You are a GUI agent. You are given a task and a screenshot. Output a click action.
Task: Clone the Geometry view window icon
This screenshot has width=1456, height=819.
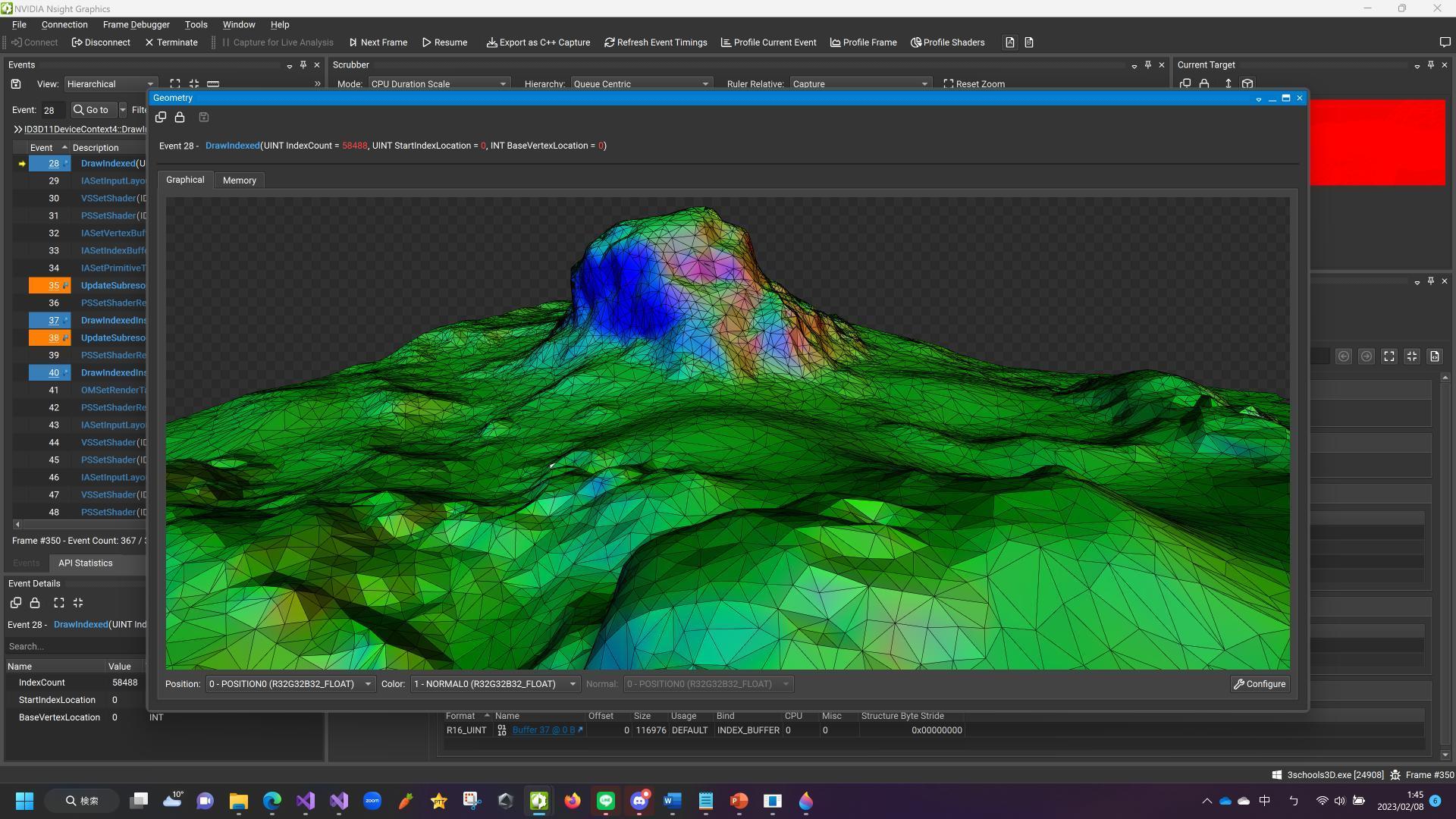point(161,118)
